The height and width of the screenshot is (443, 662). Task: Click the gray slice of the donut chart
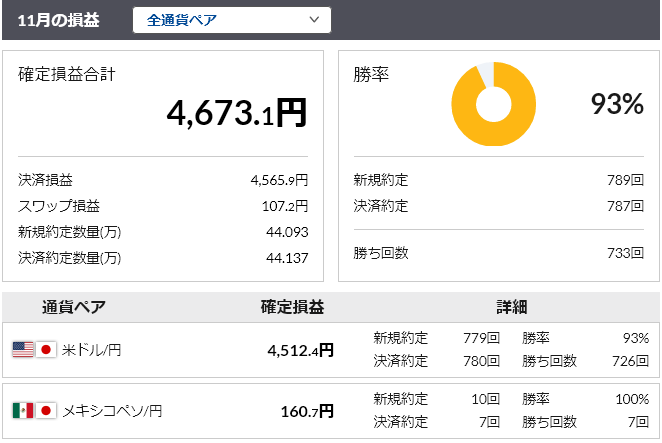[486, 75]
